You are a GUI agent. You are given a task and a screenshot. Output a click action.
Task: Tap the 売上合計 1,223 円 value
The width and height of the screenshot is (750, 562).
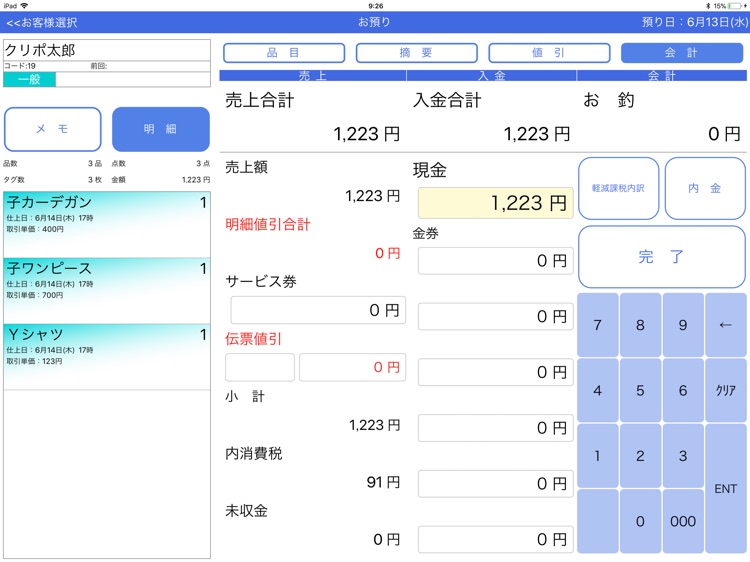[x=366, y=134]
